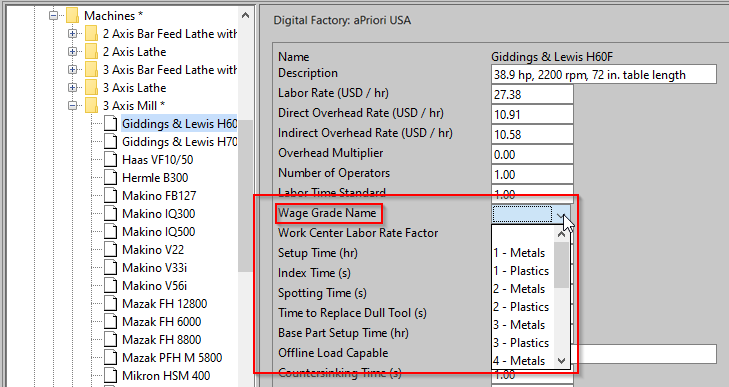Viewport: 729px width, 387px height.
Task: Click document icon beside Makino V22
Action: pos(110,250)
